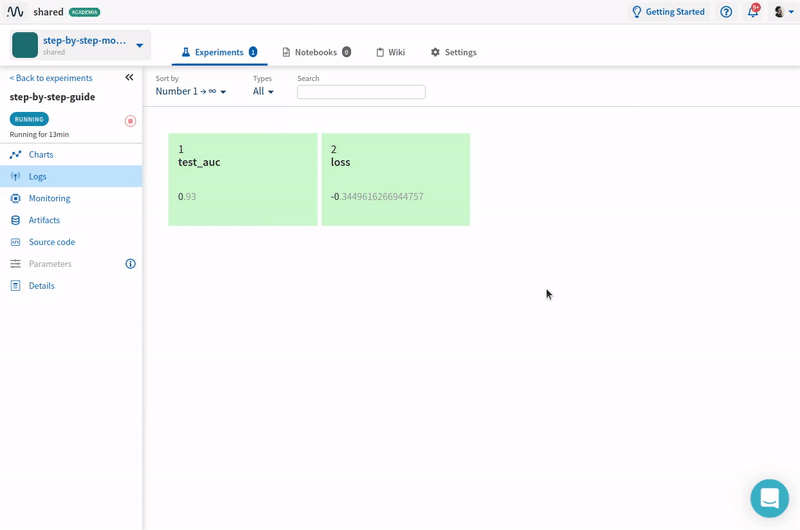Select Logs in the sidebar

(x=71, y=176)
